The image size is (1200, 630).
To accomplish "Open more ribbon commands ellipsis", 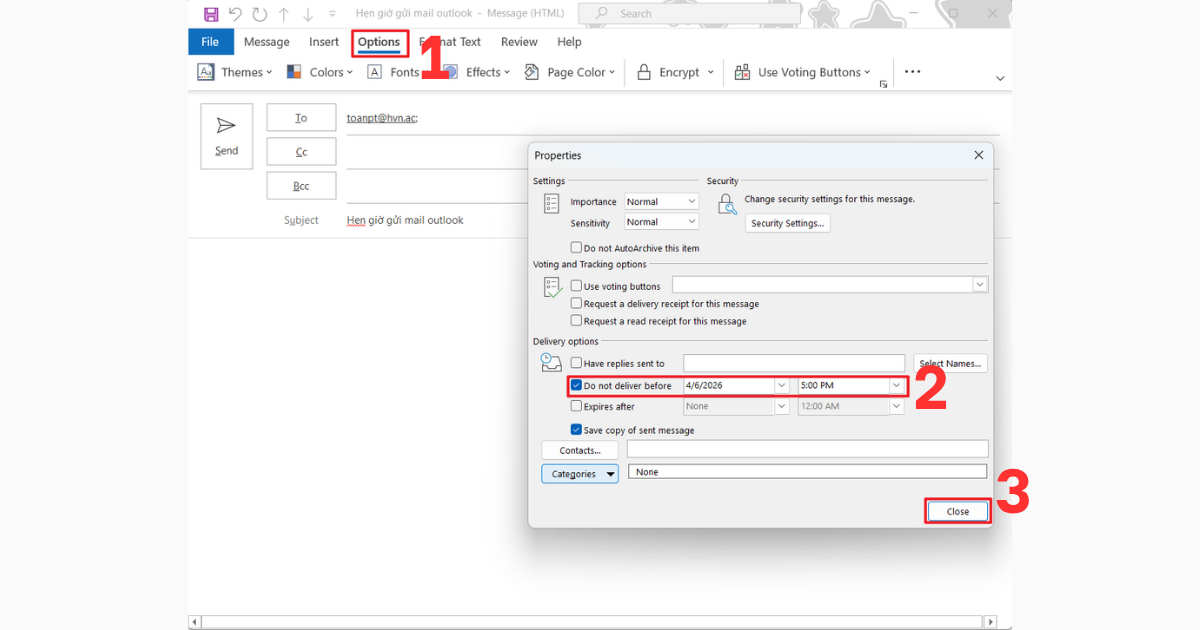I will pyautogui.click(x=912, y=72).
